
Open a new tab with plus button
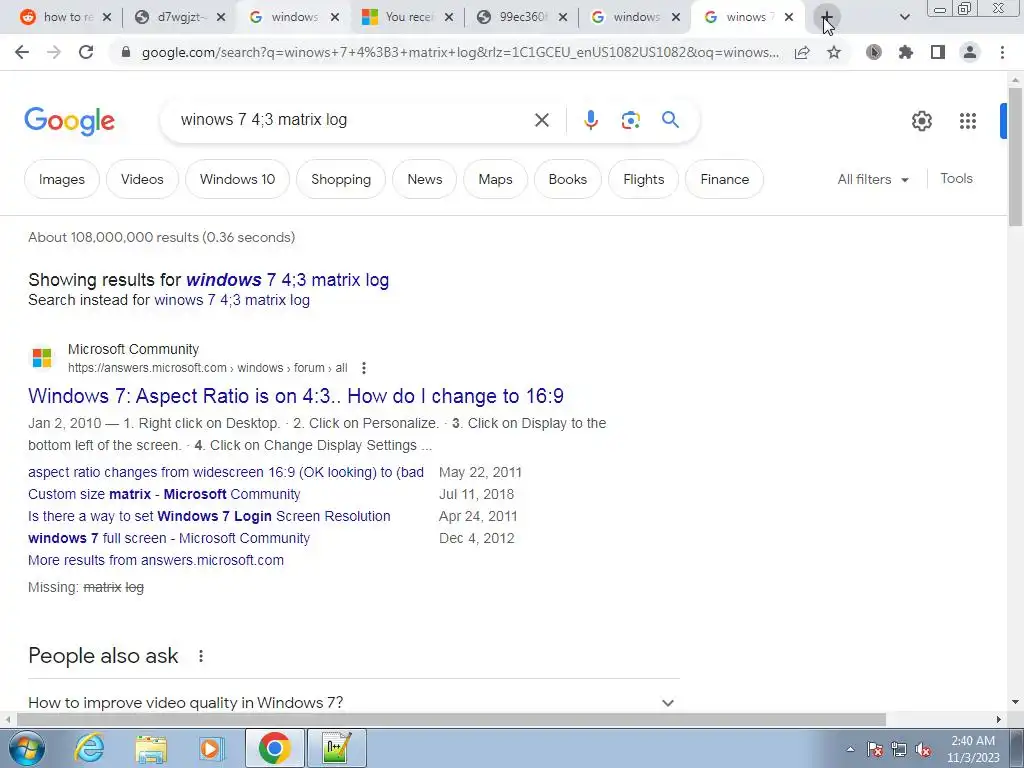tap(826, 17)
